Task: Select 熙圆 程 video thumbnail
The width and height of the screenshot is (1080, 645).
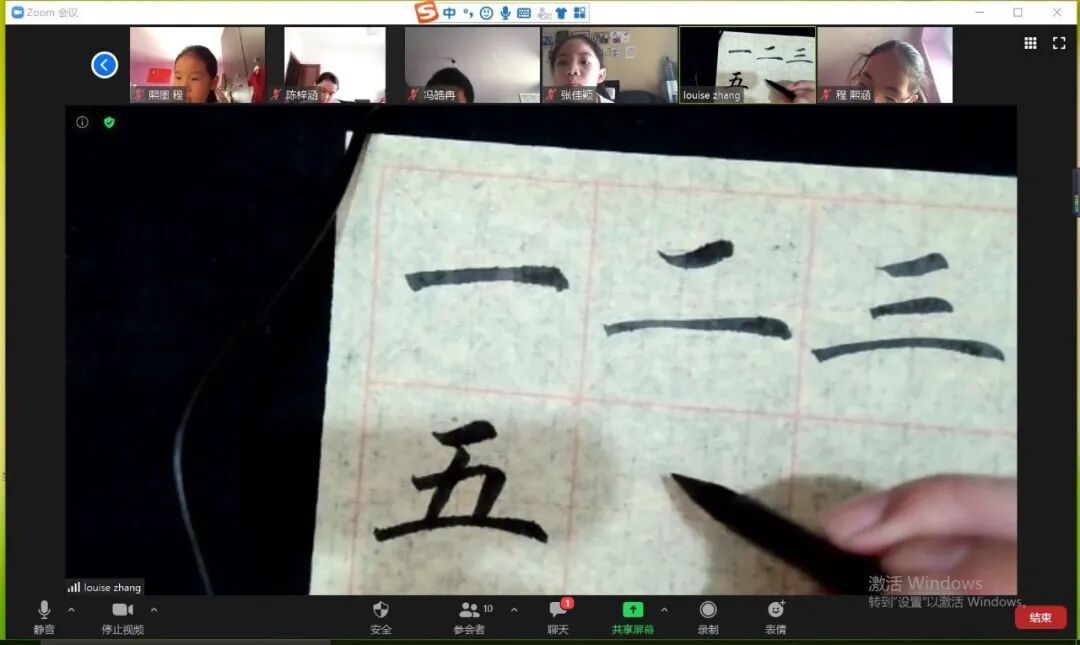Action: click(198, 65)
